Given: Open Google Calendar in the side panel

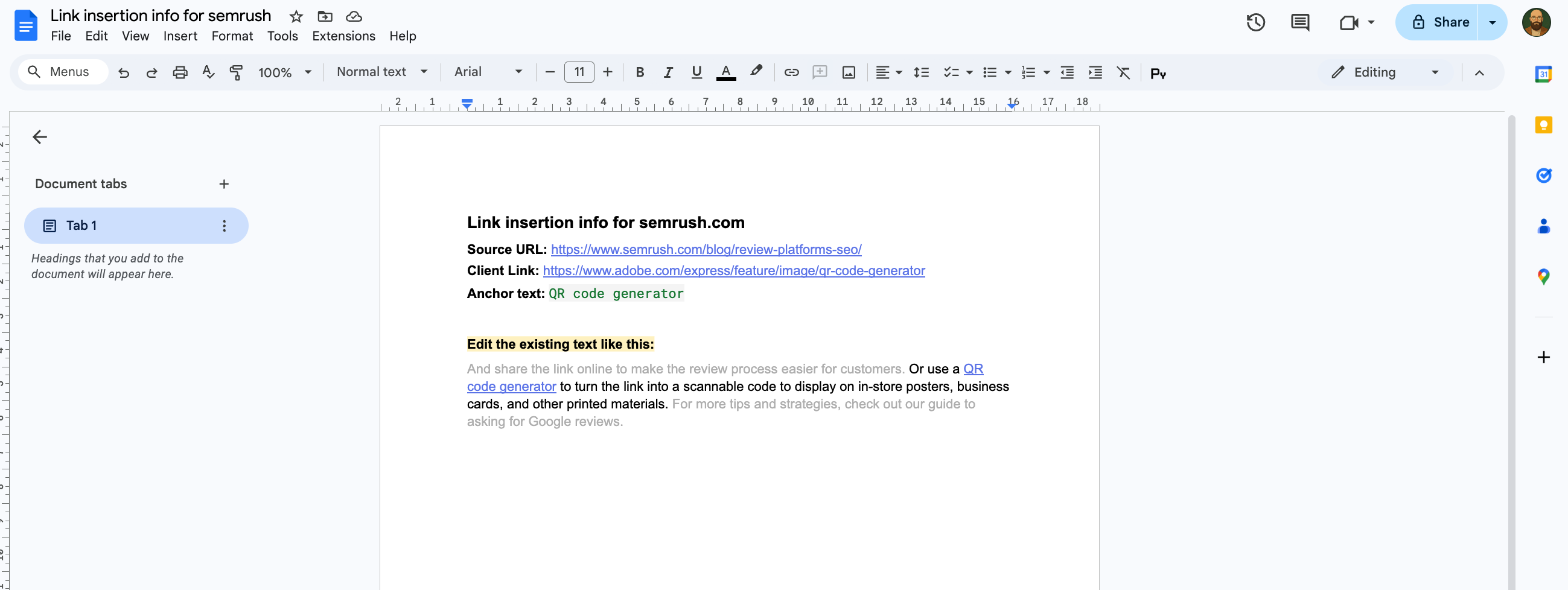Looking at the screenshot, I should (1544, 73).
